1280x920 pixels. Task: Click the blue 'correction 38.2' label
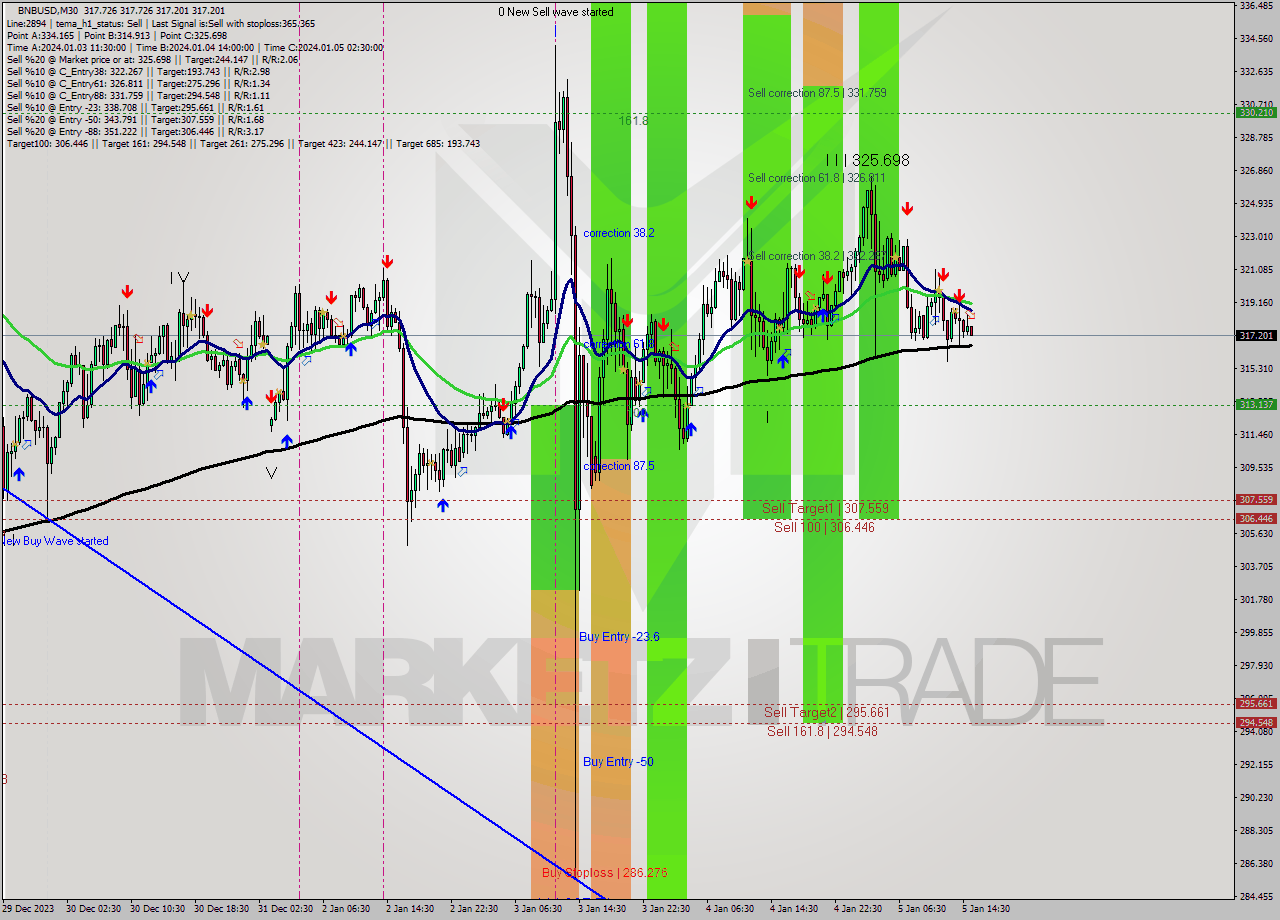[x=619, y=233]
